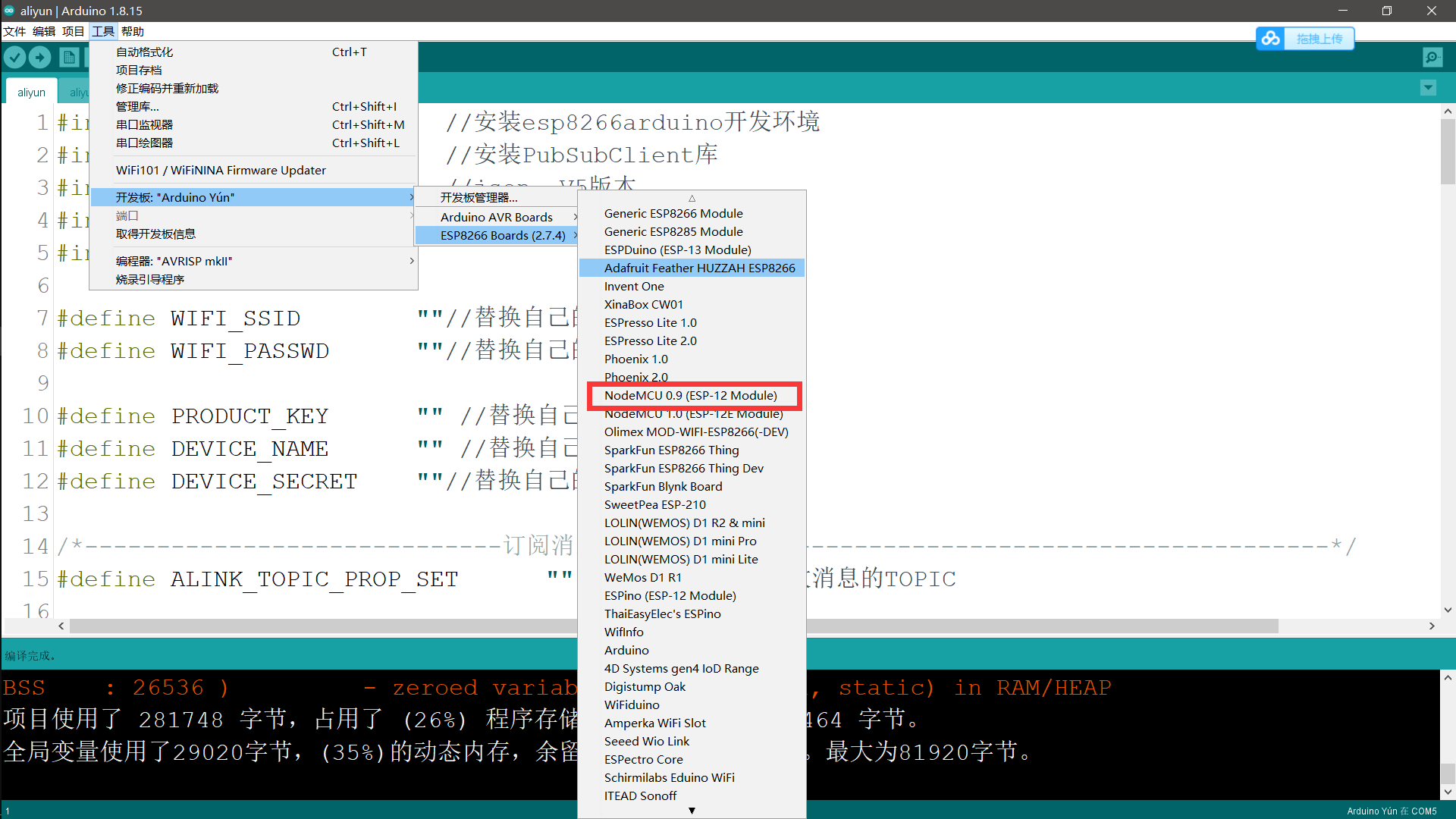Select SweetPea ESP-210 board
The image size is (1456, 819).
692,504
